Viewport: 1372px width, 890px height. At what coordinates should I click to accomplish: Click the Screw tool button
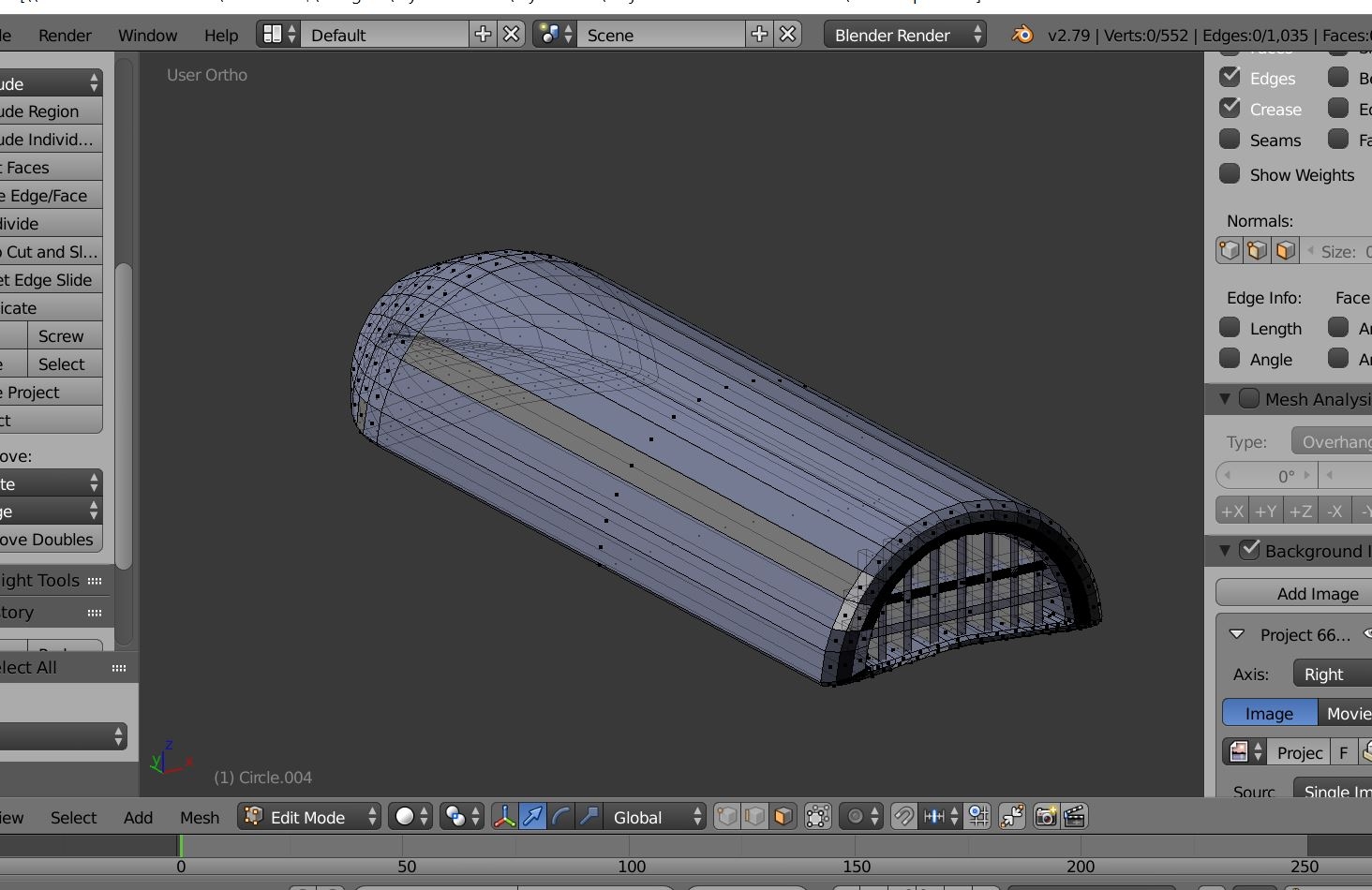pos(61,335)
